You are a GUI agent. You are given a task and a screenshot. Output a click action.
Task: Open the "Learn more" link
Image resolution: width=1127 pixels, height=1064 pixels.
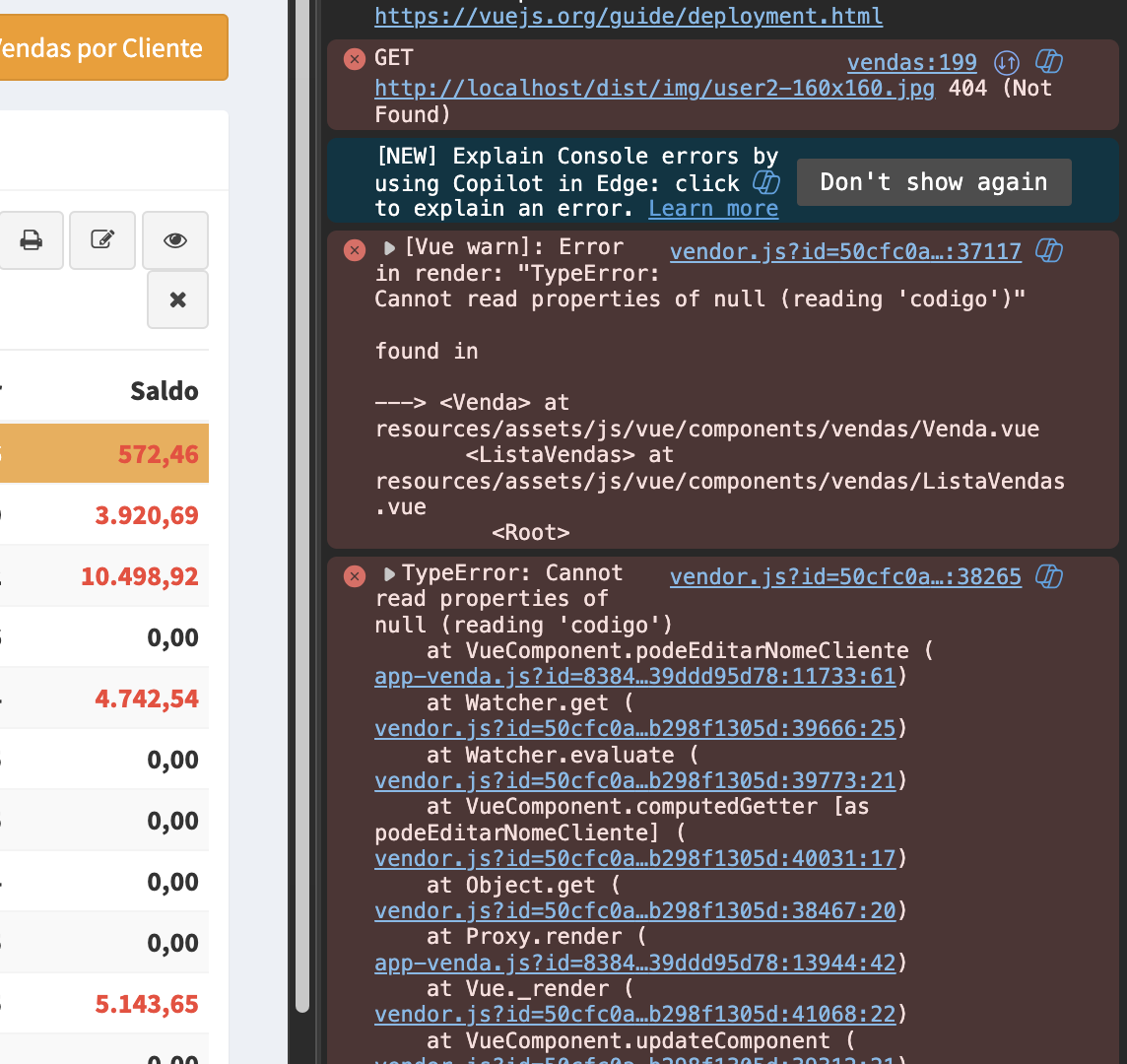pyautogui.click(x=713, y=209)
